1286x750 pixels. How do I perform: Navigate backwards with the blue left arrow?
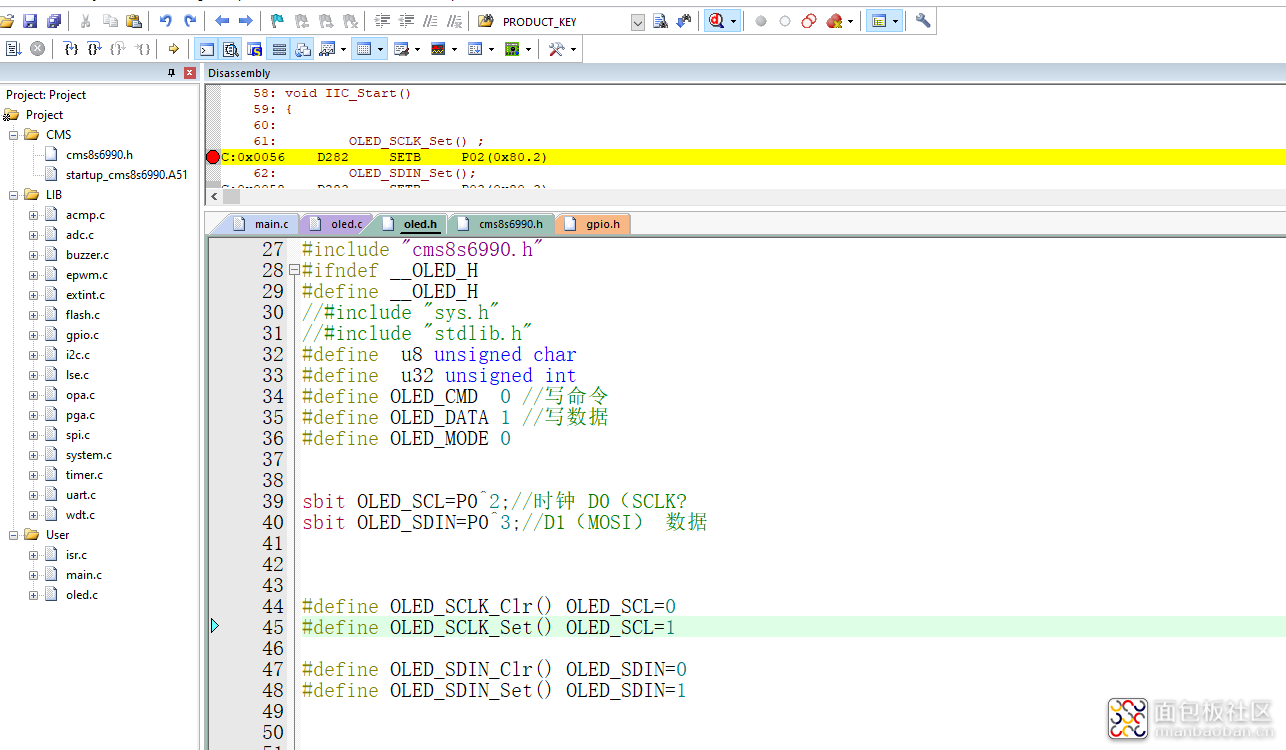222,21
